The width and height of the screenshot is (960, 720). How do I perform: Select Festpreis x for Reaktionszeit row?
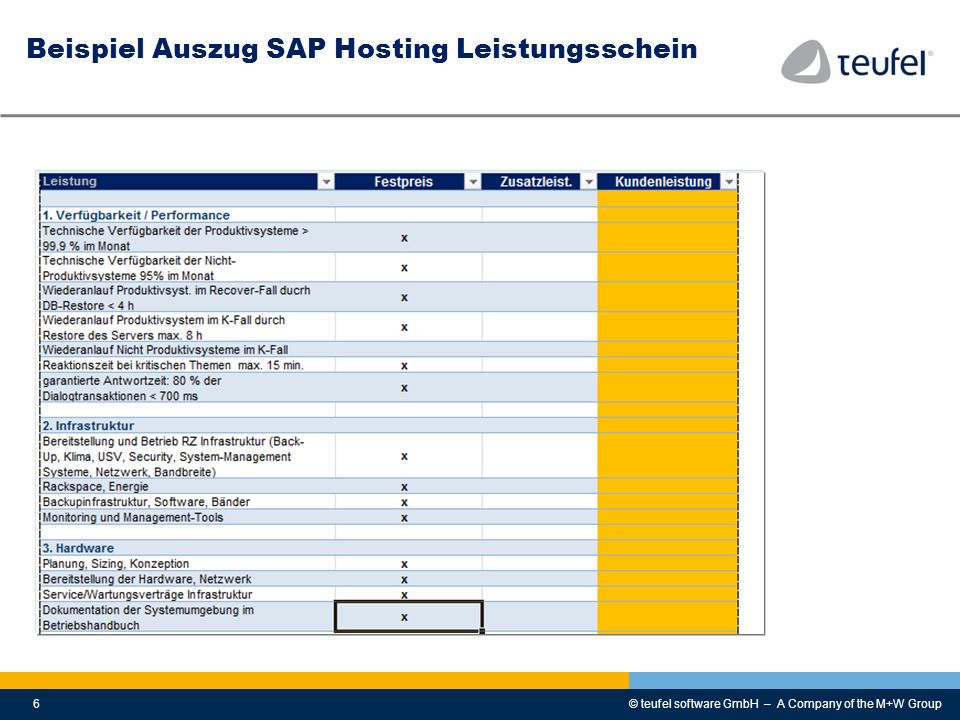coord(404,366)
